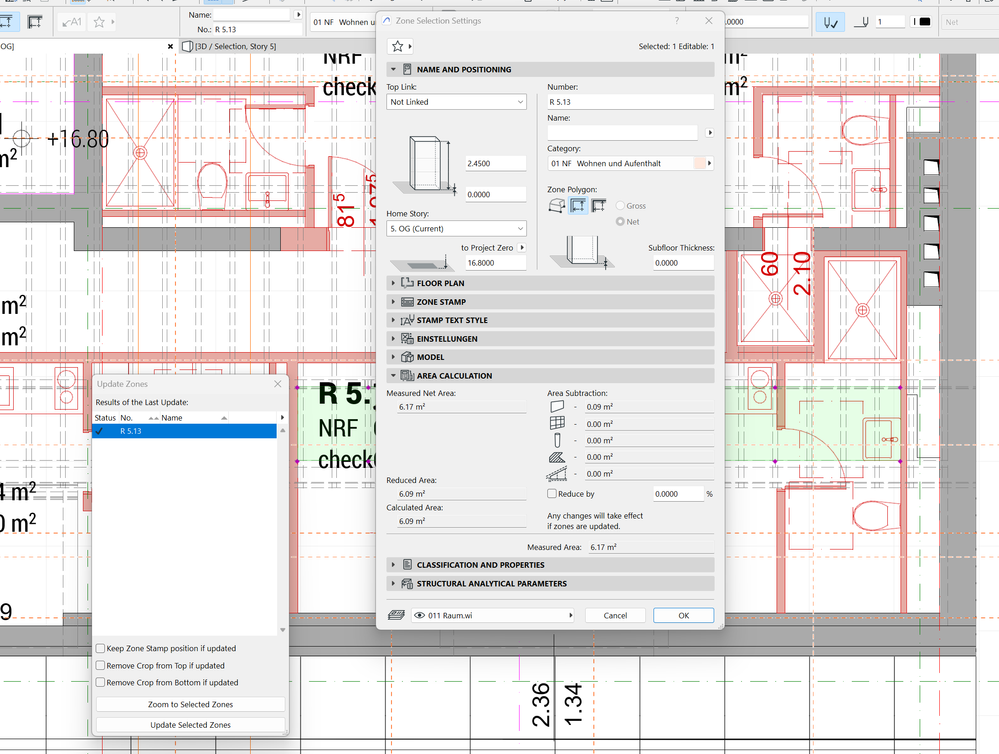The width and height of the screenshot is (999, 754).
Task: Check Keep Zone Stamp position if updated
Action: tap(100, 649)
